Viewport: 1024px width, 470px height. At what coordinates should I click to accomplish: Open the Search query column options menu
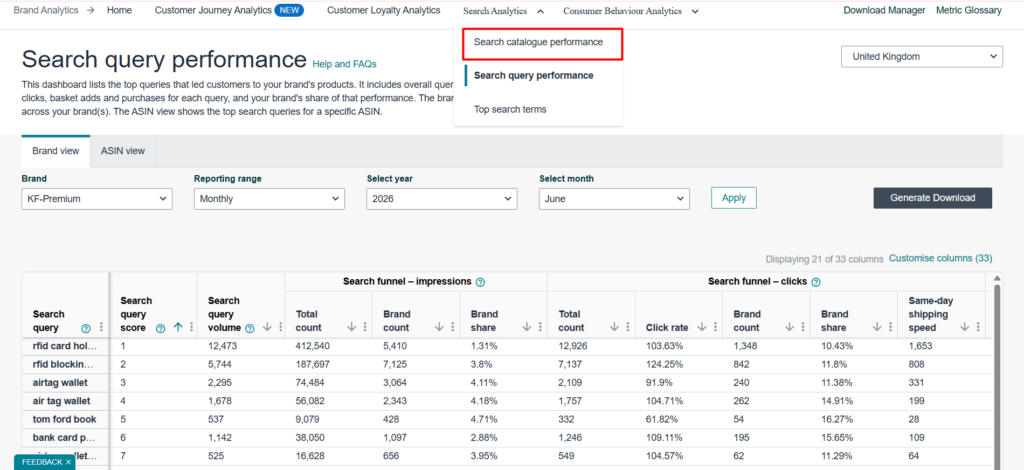(x=101, y=328)
